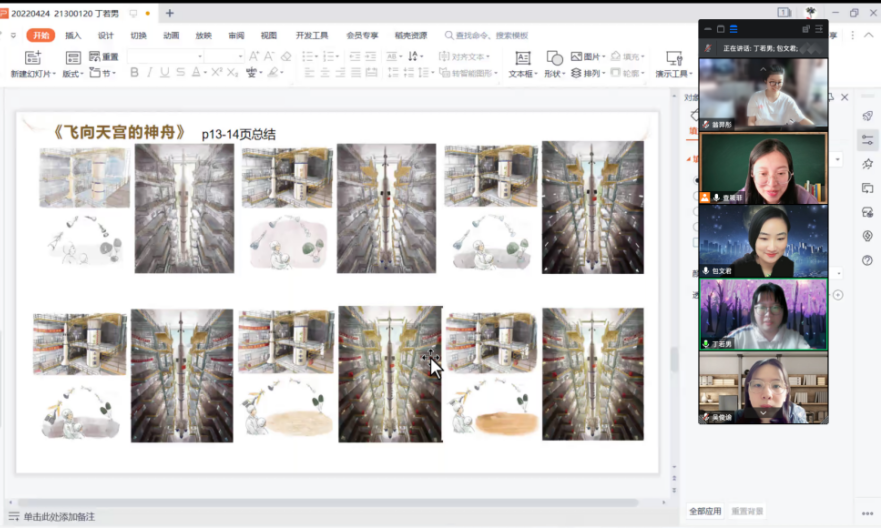Click the star icon in right sidebar
The height and width of the screenshot is (528, 881).
coord(868,164)
